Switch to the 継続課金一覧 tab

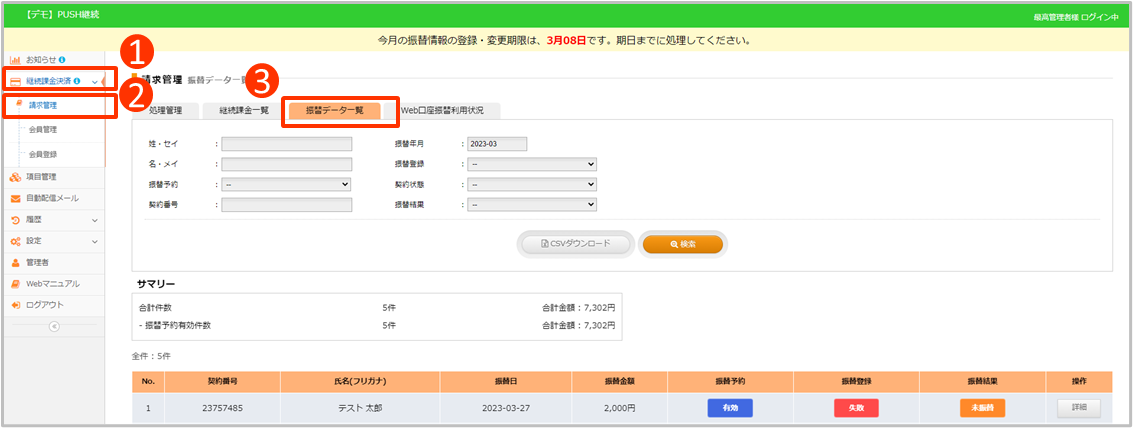[243, 110]
